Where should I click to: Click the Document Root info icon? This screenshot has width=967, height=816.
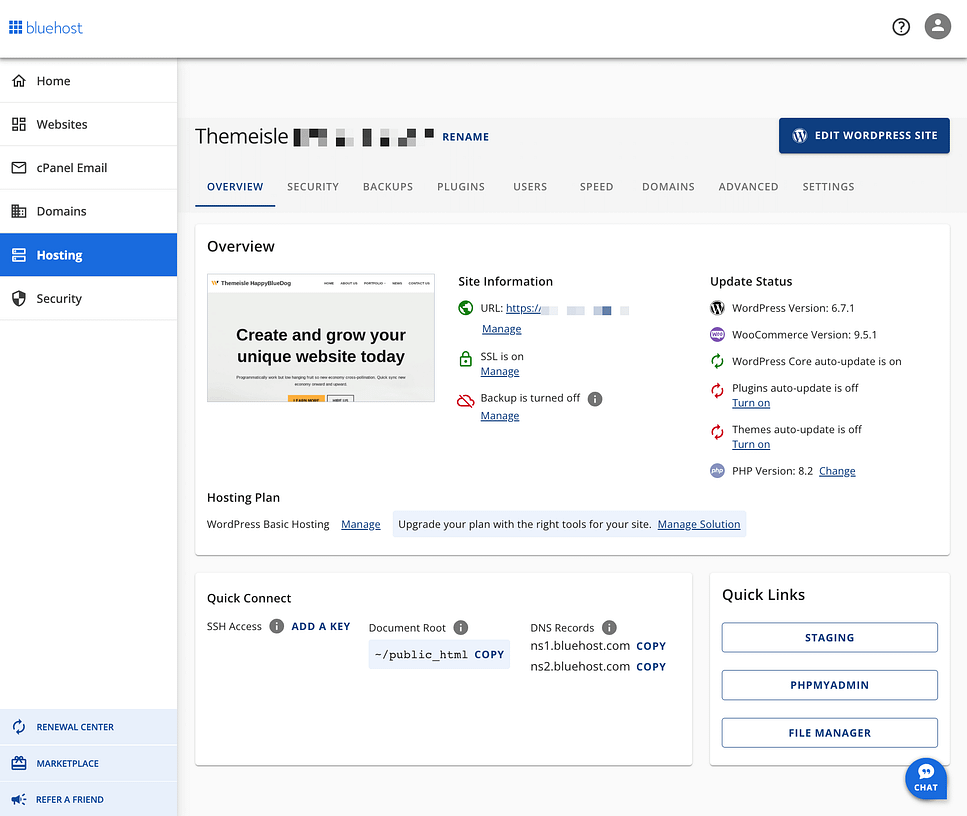[461, 628]
